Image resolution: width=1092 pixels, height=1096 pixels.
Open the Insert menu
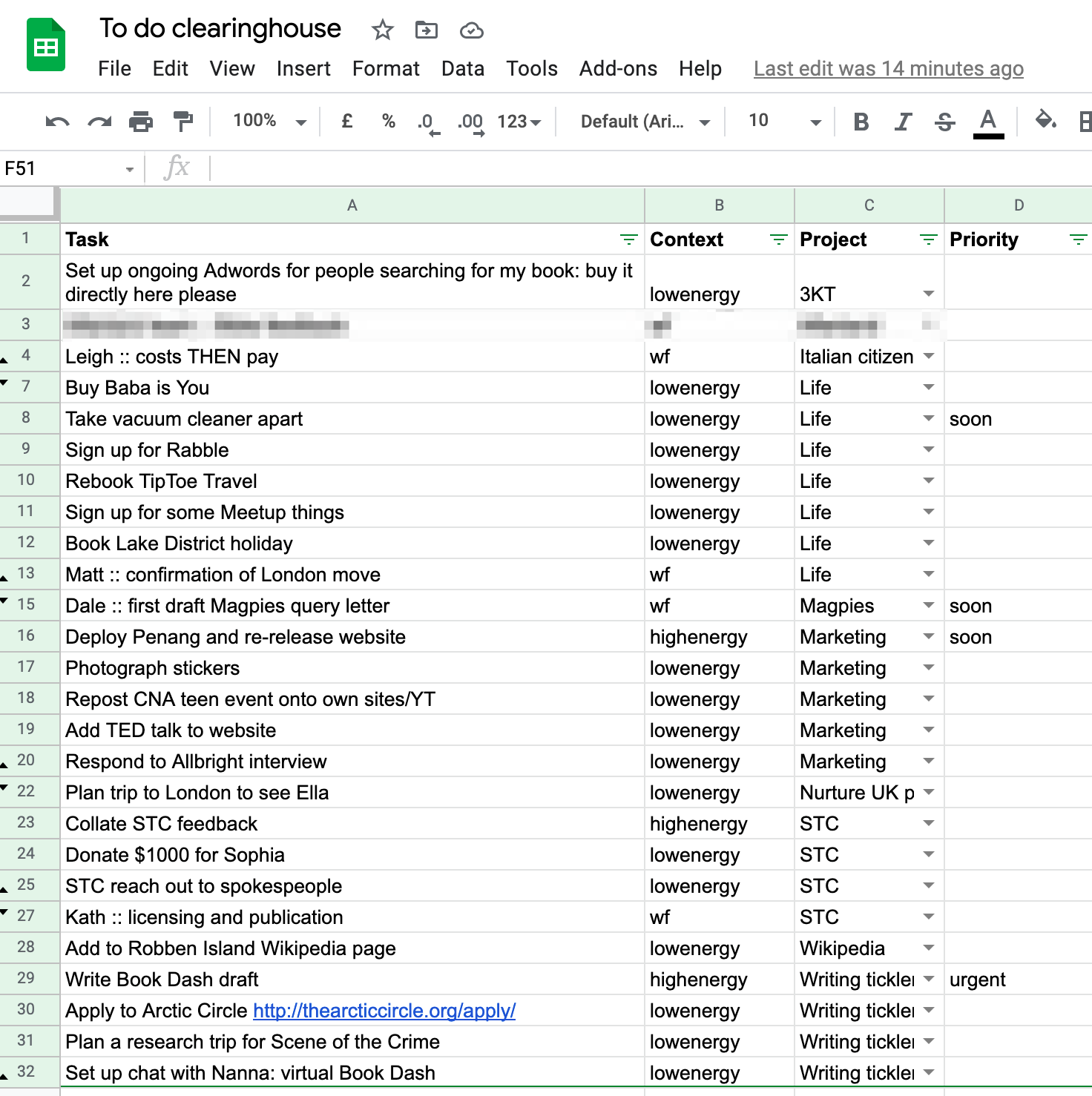tap(303, 69)
